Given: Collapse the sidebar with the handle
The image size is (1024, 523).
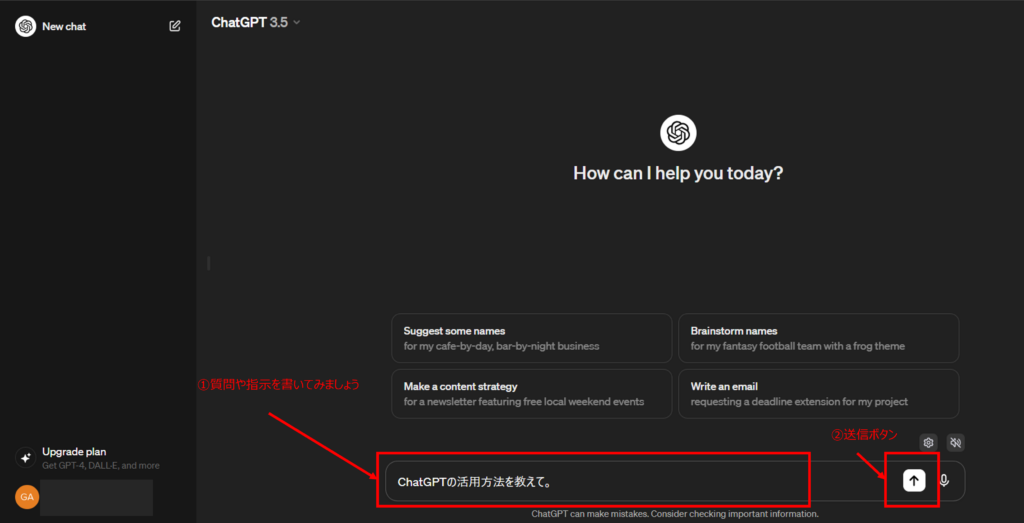Looking at the screenshot, I should click(208, 263).
